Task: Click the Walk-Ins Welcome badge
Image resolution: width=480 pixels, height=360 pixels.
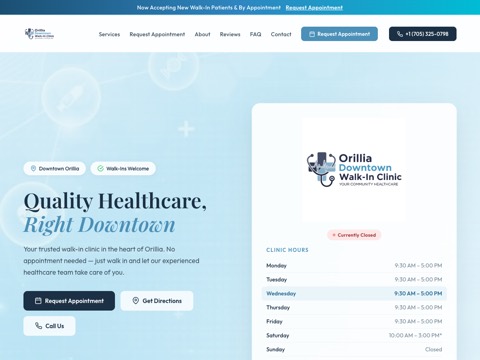Action: click(x=123, y=168)
